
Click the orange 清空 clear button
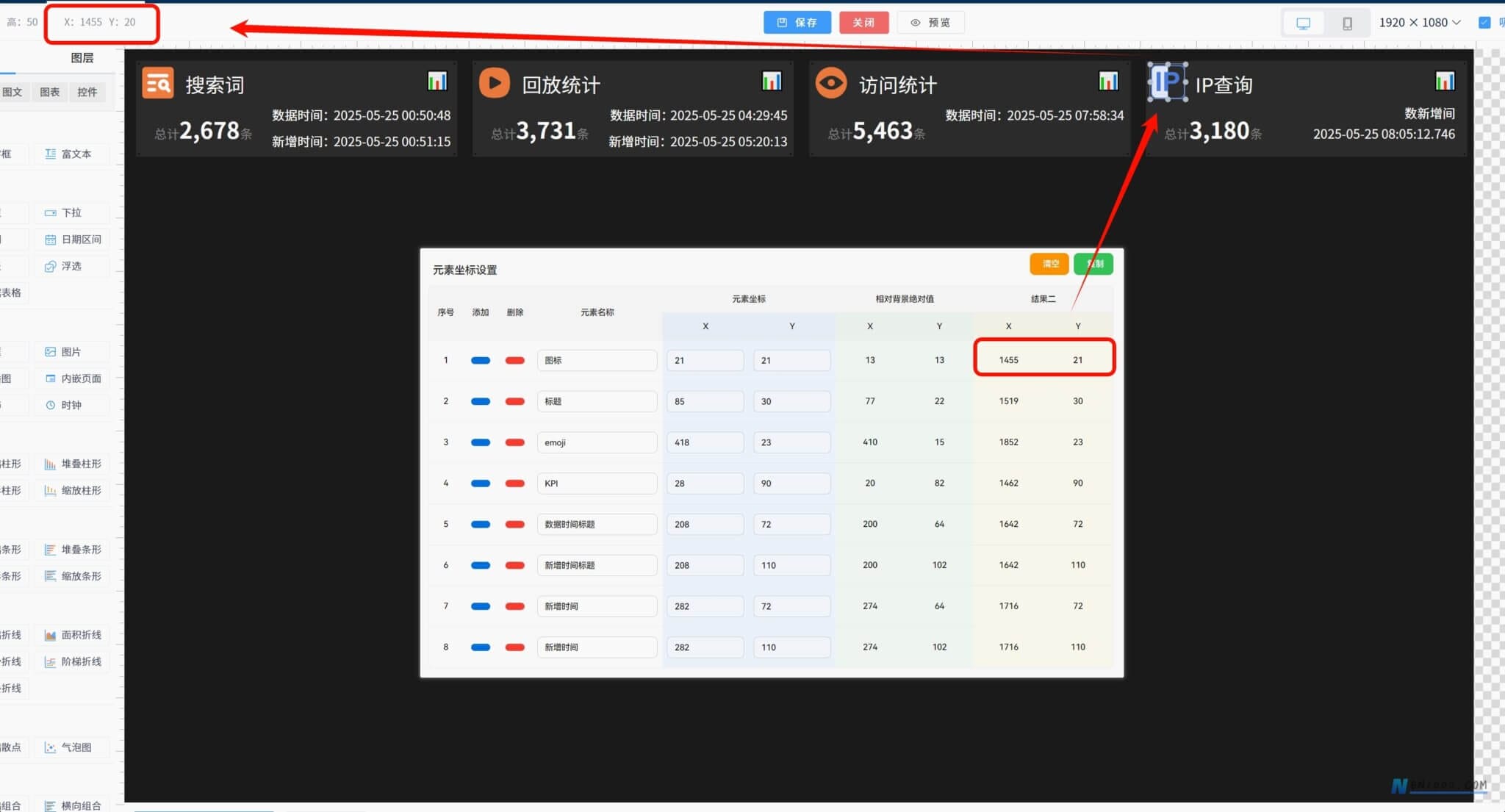click(x=1049, y=264)
